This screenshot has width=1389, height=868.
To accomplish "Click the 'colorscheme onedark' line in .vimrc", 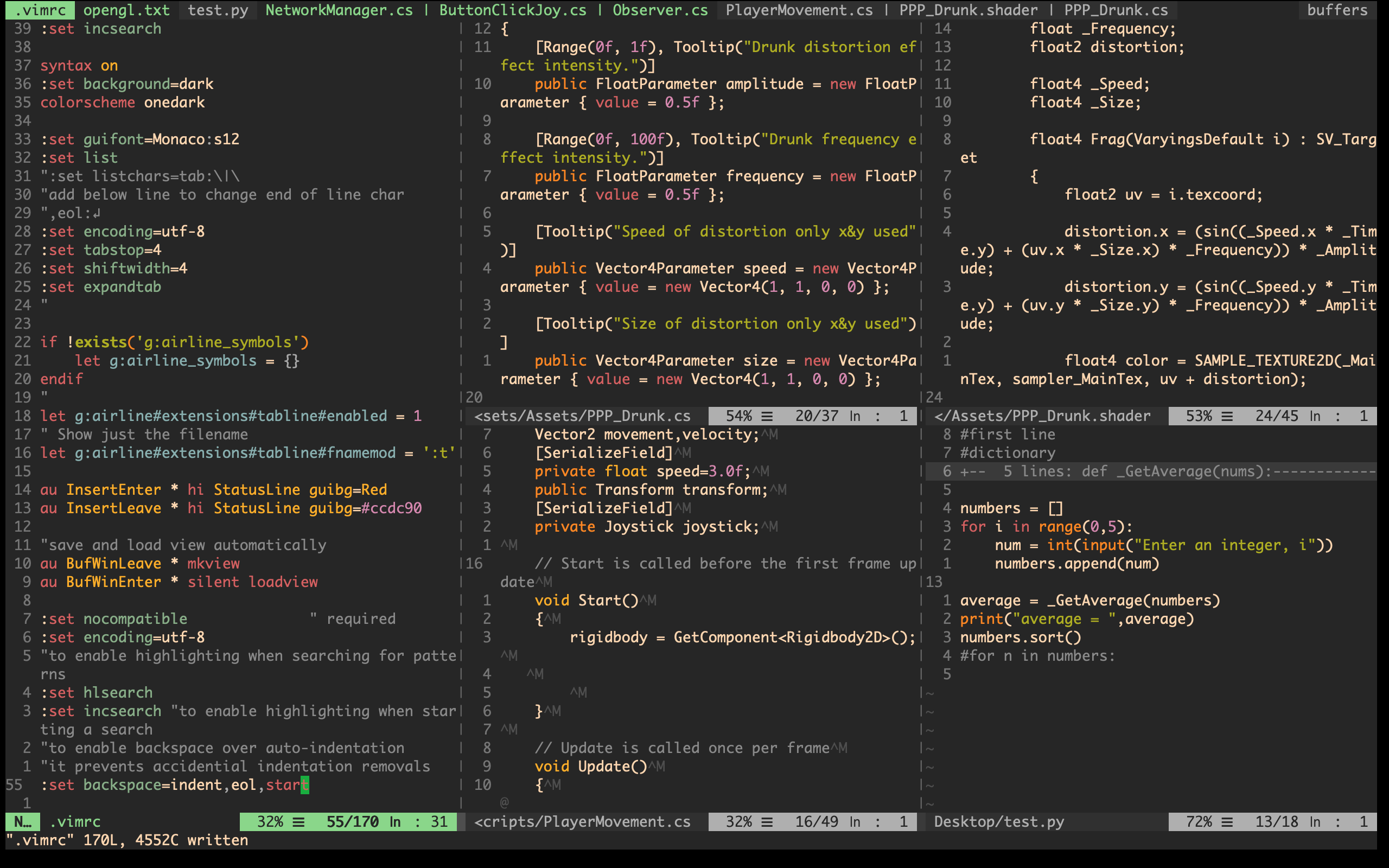I will tap(122, 102).
